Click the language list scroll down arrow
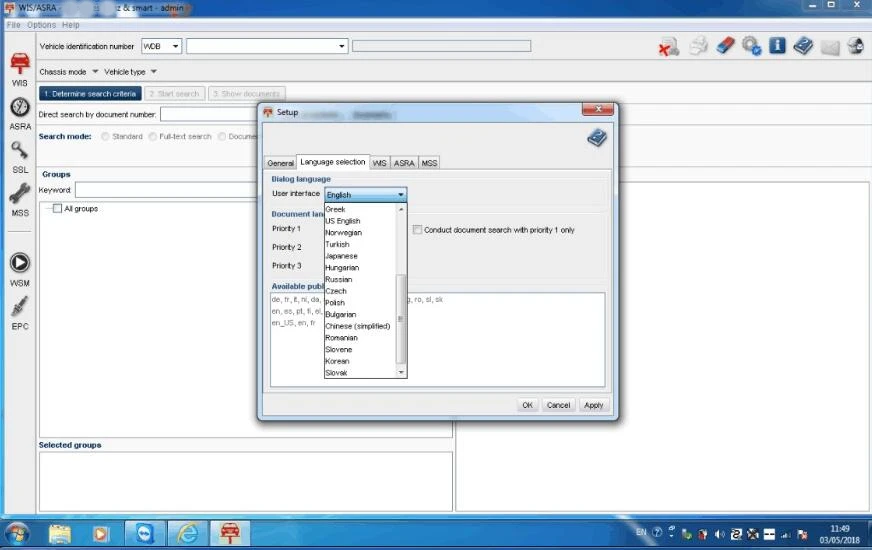The width and height of the screenshot is (872, 550). click(401, 373)
